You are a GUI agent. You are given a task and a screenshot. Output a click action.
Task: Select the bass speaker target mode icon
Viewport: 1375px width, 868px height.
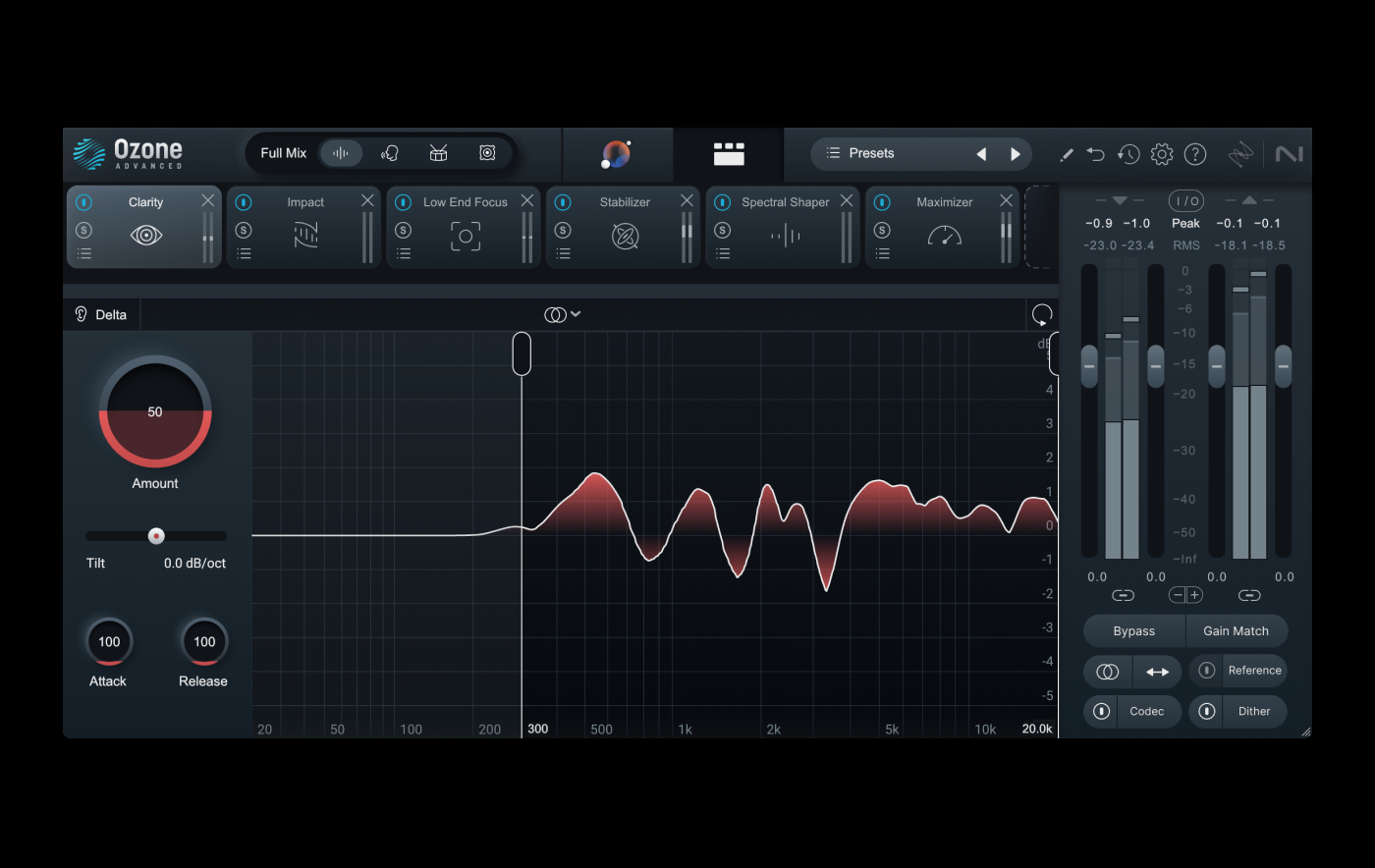pos(487,153)
